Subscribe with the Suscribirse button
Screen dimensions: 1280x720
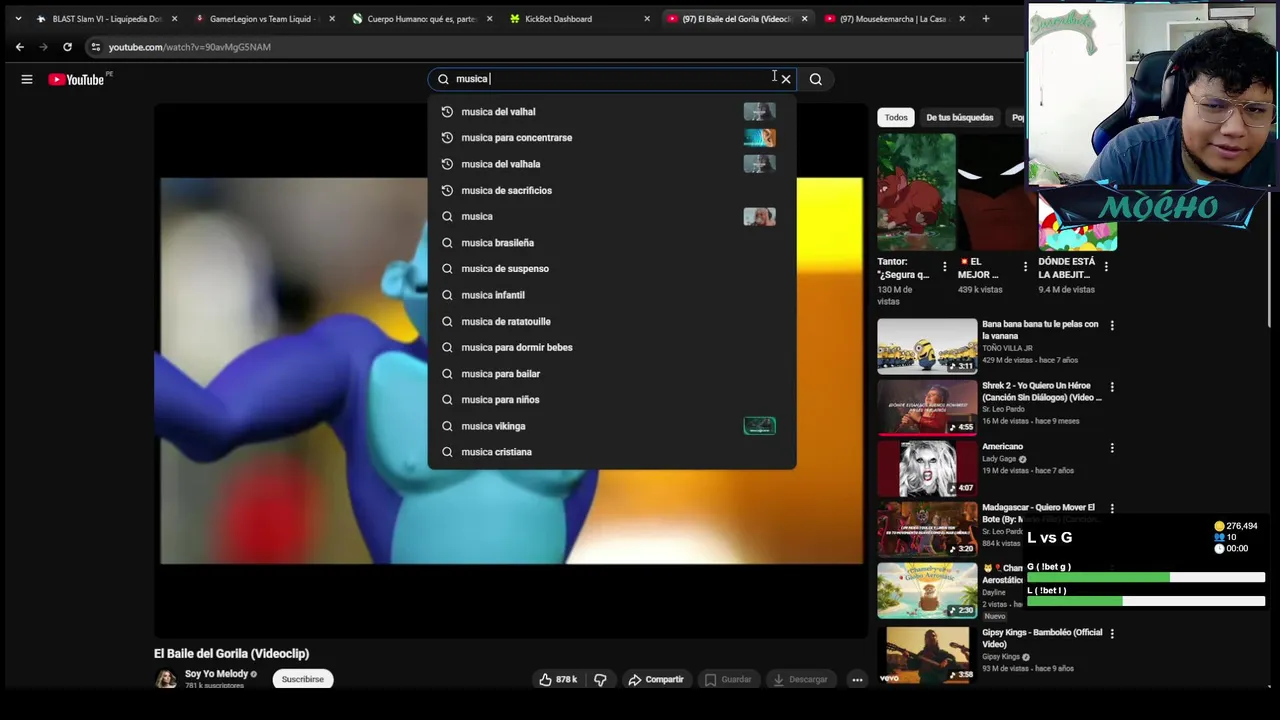(x=303, y=679)
